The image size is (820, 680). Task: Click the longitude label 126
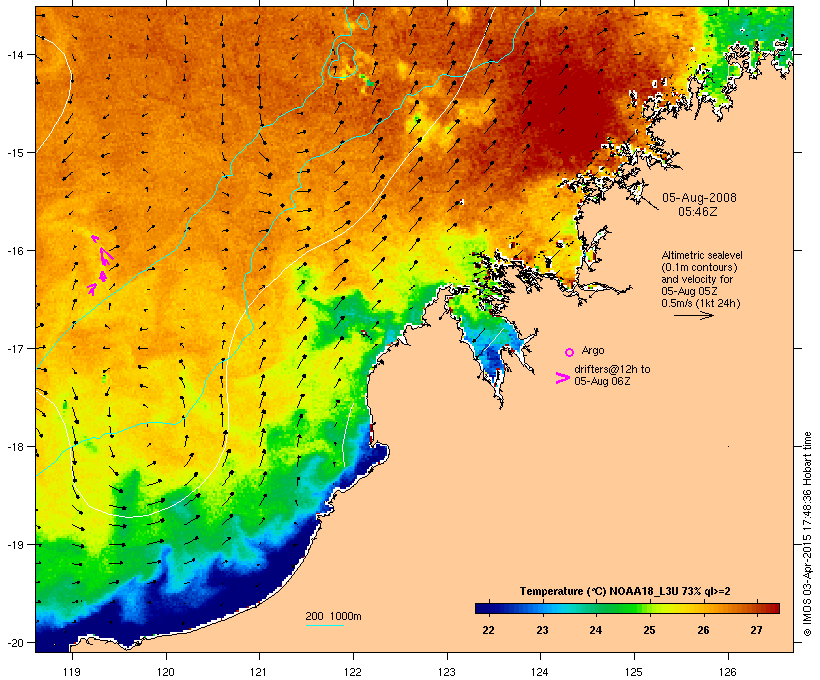[727, 672]
